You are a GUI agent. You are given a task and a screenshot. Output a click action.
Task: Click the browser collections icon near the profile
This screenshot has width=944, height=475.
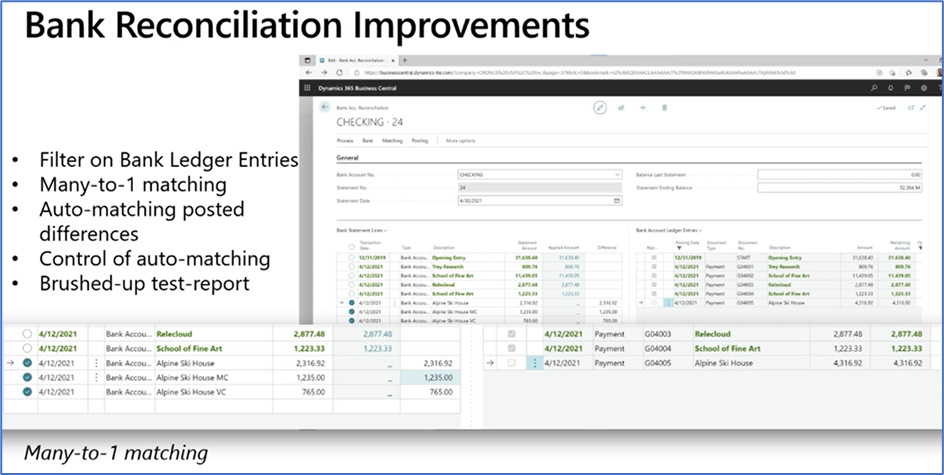tap(924, 72)
